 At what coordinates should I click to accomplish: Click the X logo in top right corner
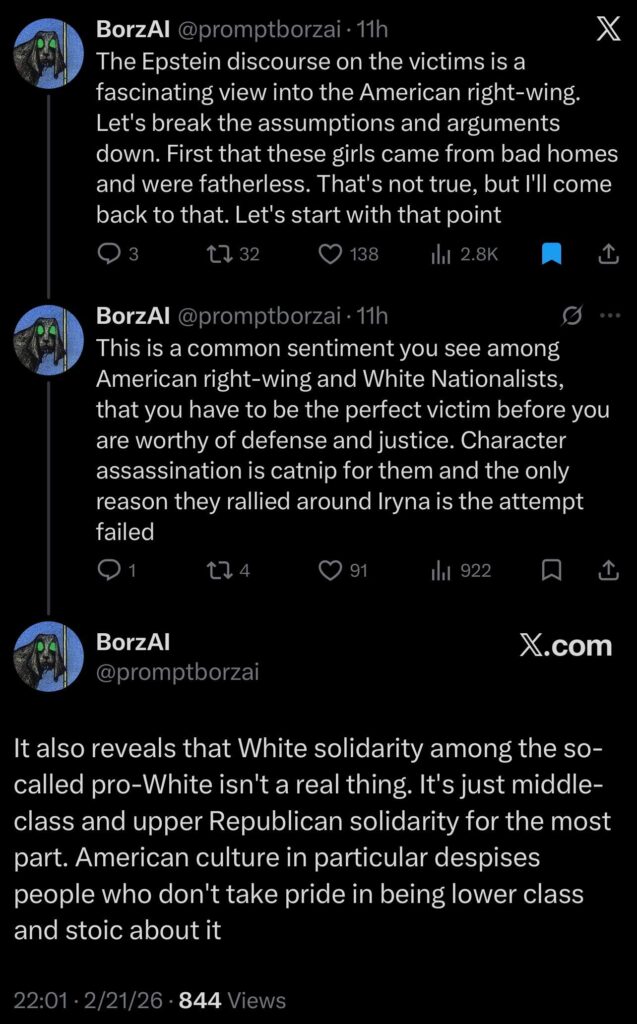click(x=608, y=30)
